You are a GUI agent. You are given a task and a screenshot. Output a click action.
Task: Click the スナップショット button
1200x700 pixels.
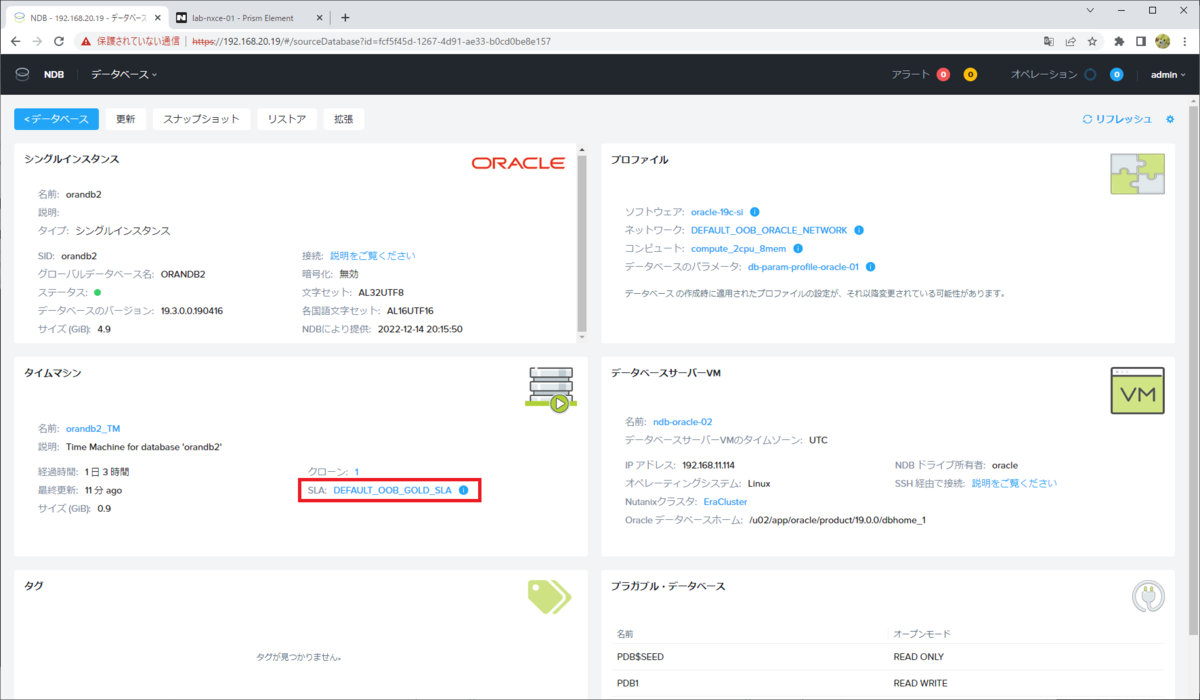coord(201,119)
